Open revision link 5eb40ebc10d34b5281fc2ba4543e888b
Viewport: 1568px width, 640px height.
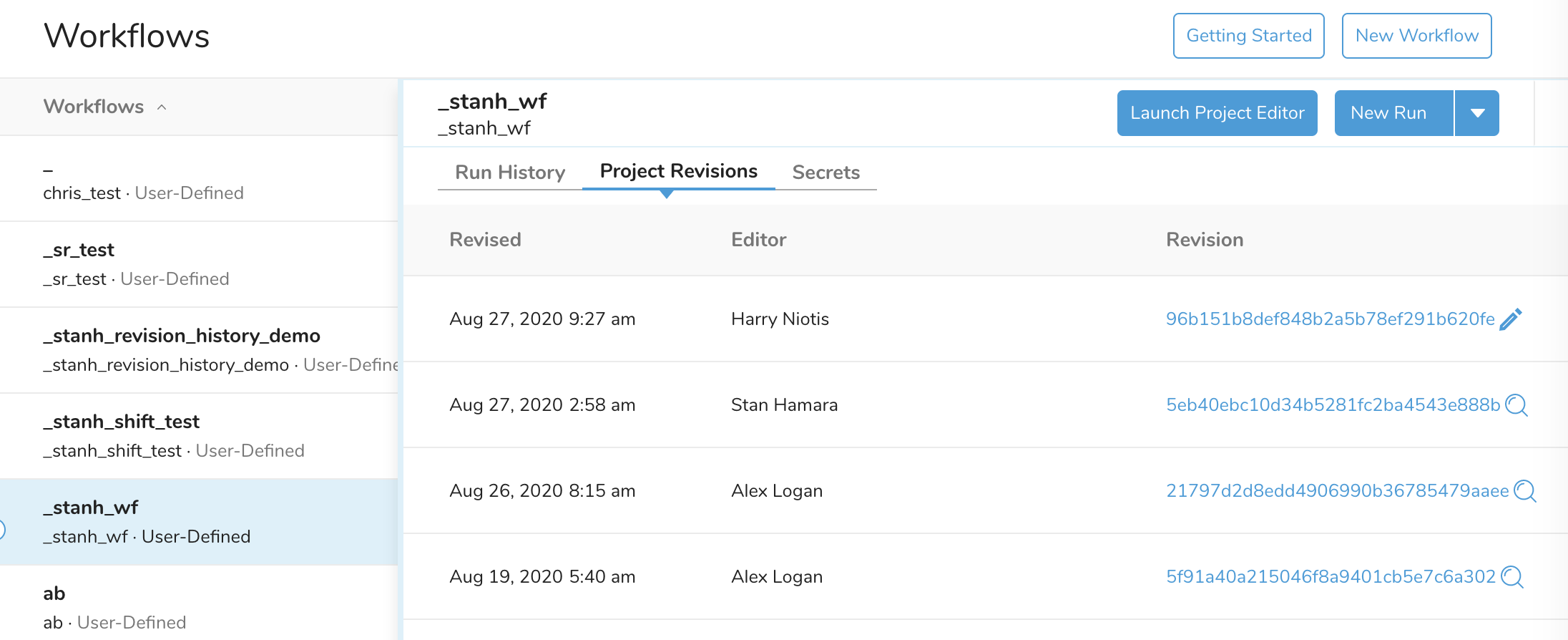tap(1333, 405)
